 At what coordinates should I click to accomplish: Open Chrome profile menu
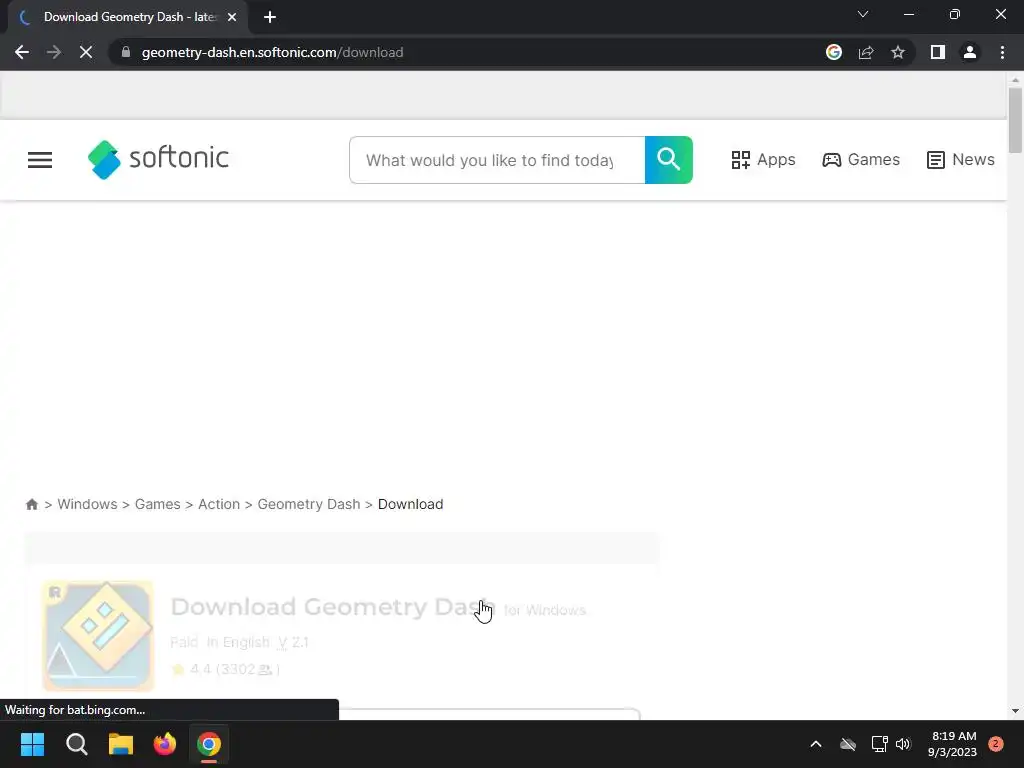point(970,52)
